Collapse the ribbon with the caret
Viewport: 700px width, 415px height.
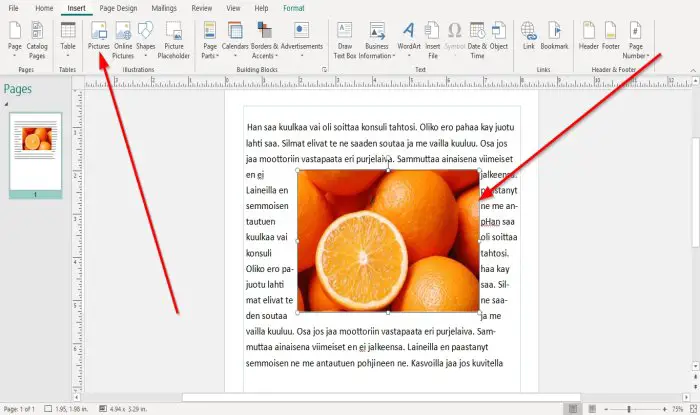click(693, 70)
